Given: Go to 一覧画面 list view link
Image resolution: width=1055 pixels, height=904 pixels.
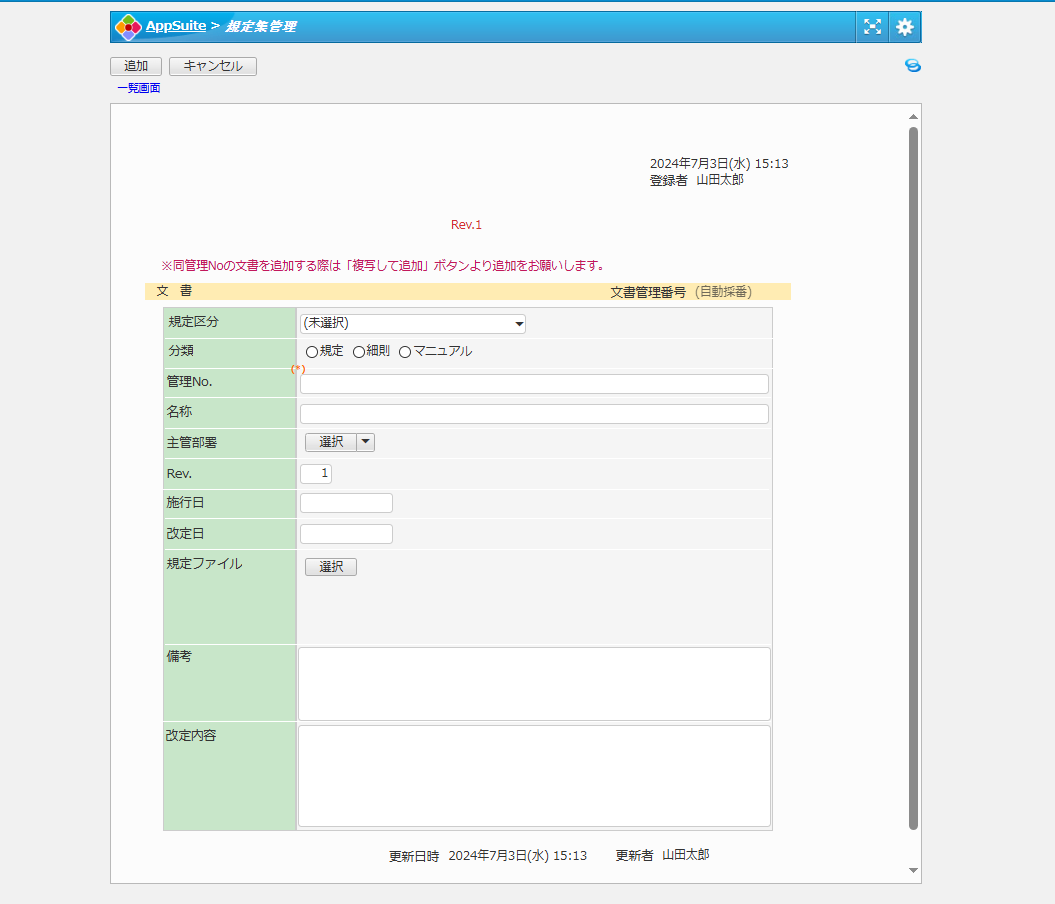Looking at the screenshot, I should pyautogui.click(x=138, y=88).
